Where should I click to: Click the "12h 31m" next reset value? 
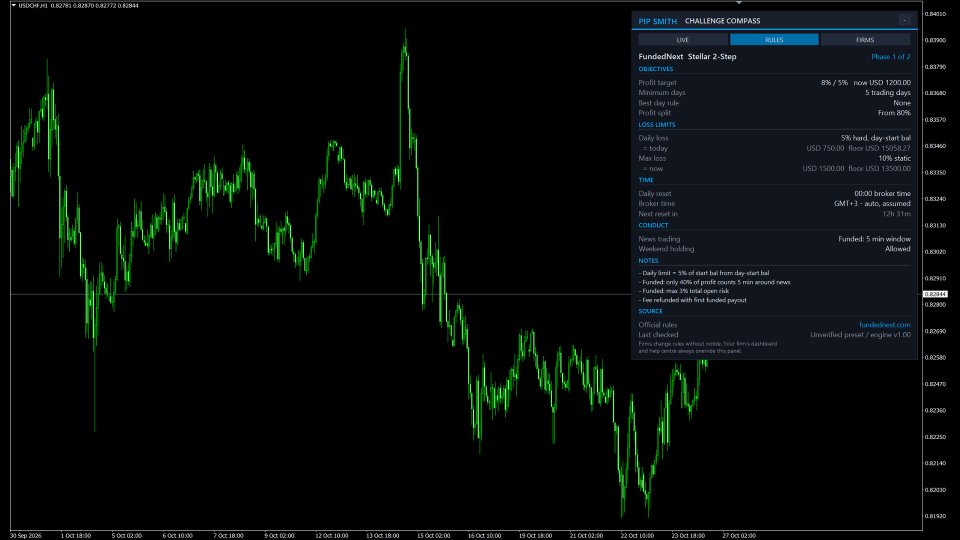coord(896,214)
